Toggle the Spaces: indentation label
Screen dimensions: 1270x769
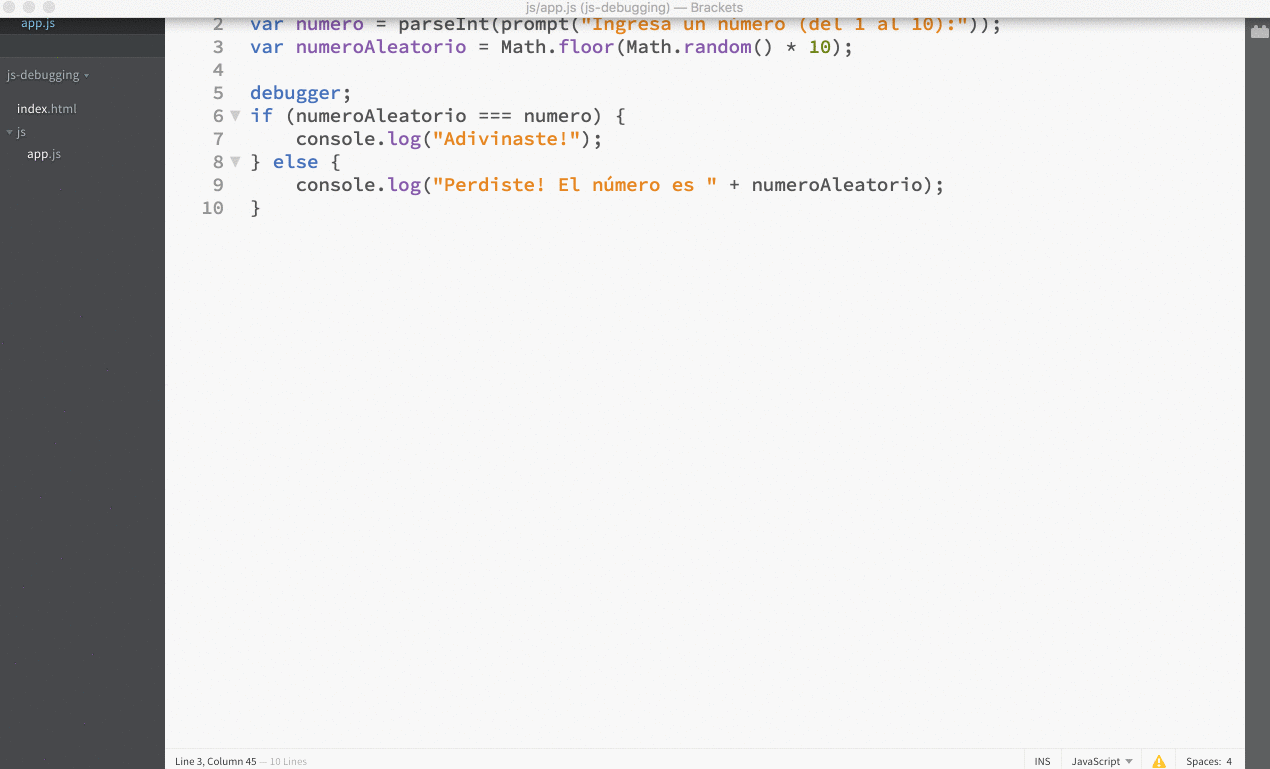[x=1203, y=761]
